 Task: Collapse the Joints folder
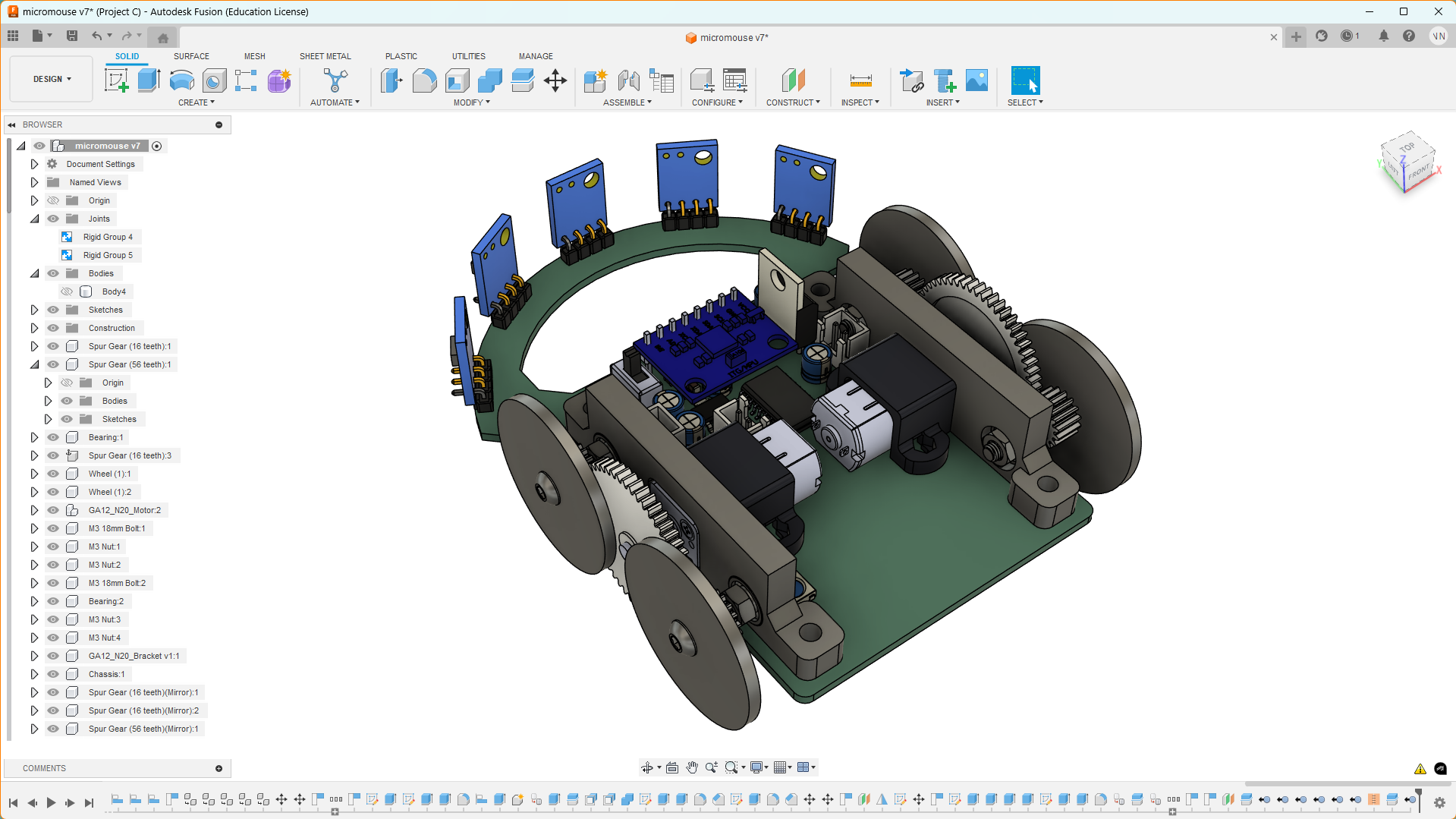[34, 219]
